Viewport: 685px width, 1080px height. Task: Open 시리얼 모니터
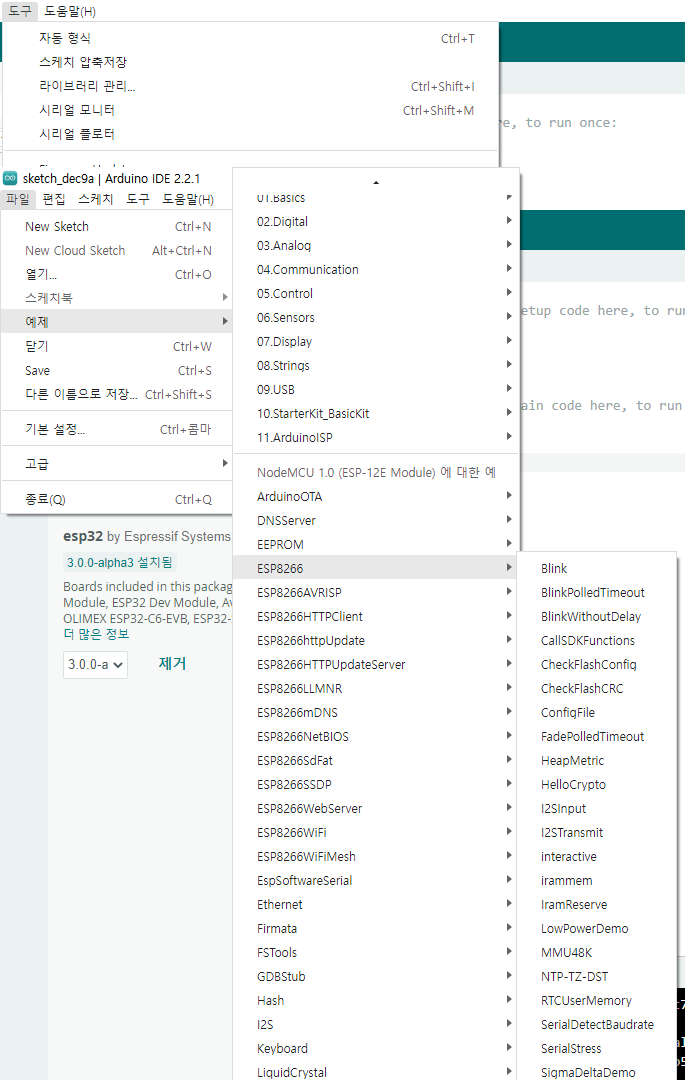(x=251, y=110)
